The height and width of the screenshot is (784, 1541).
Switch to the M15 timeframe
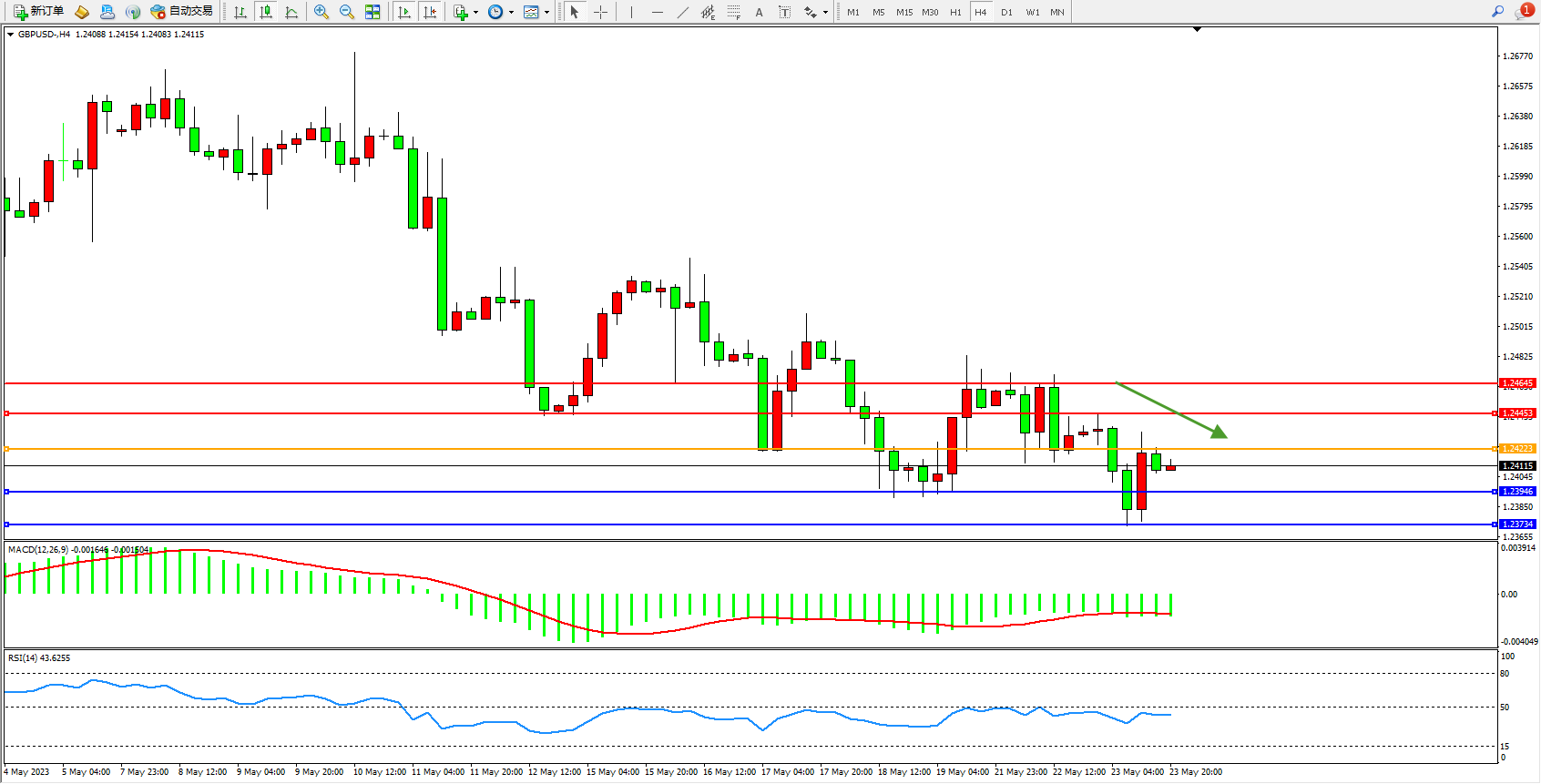(903, 12)
